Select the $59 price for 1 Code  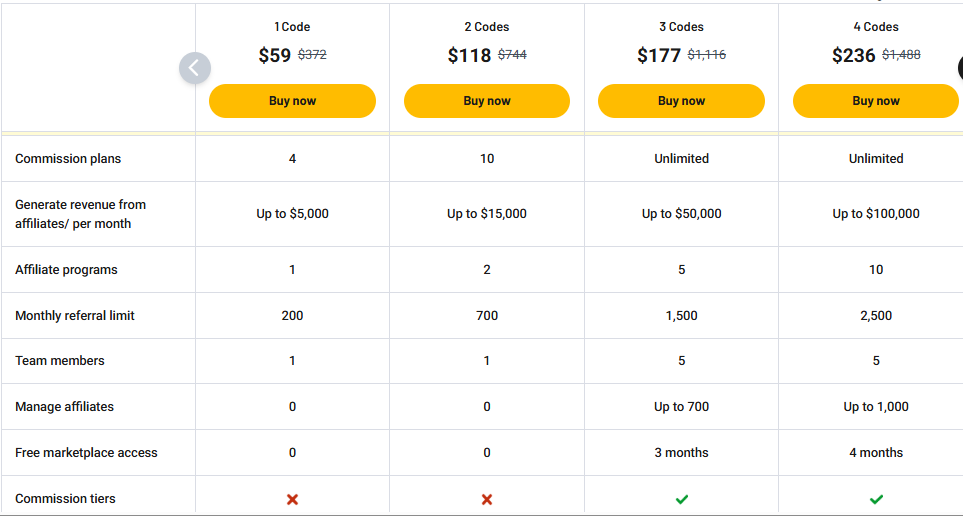click(275, 55)
